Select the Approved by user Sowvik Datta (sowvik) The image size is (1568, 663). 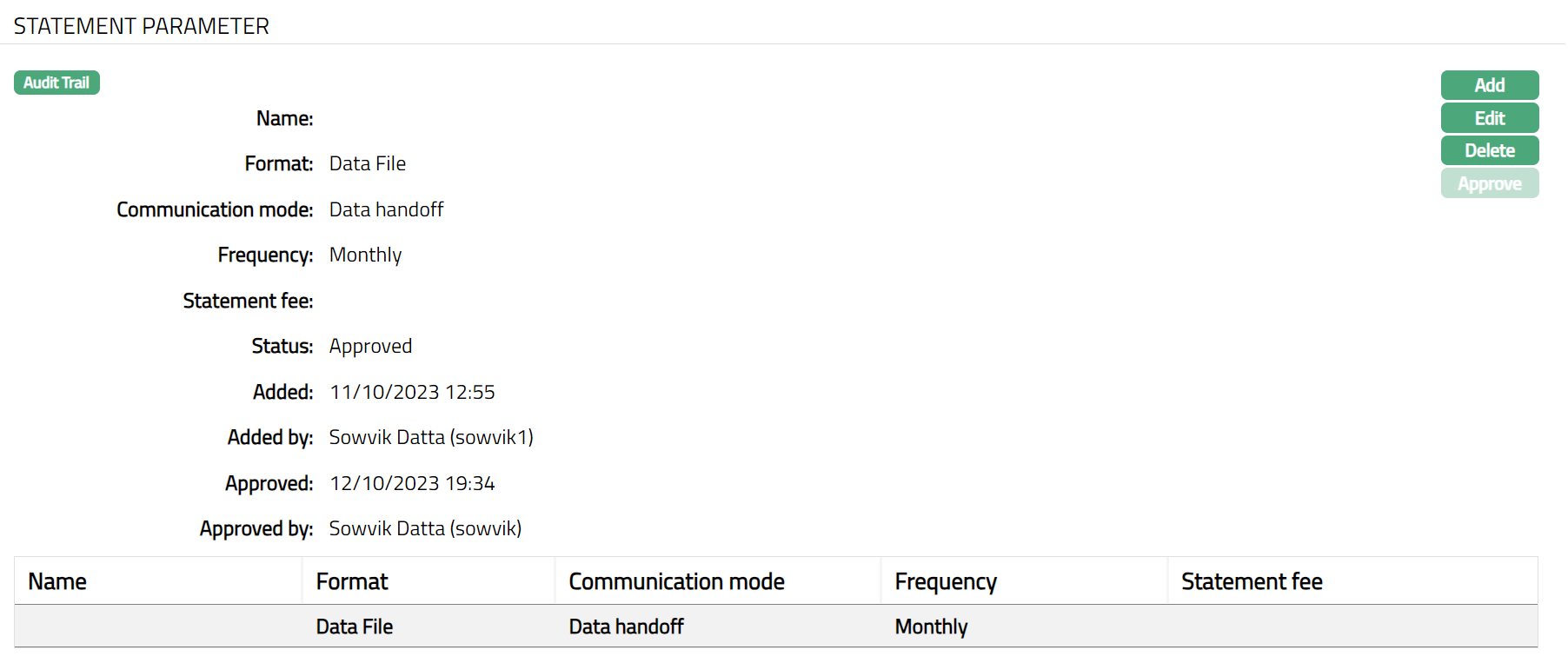click(425, 528)
